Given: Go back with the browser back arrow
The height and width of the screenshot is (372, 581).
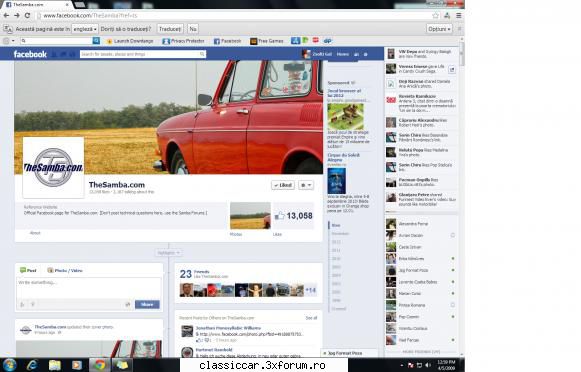Looking at the screenshot, I should (x=6, y=16).
